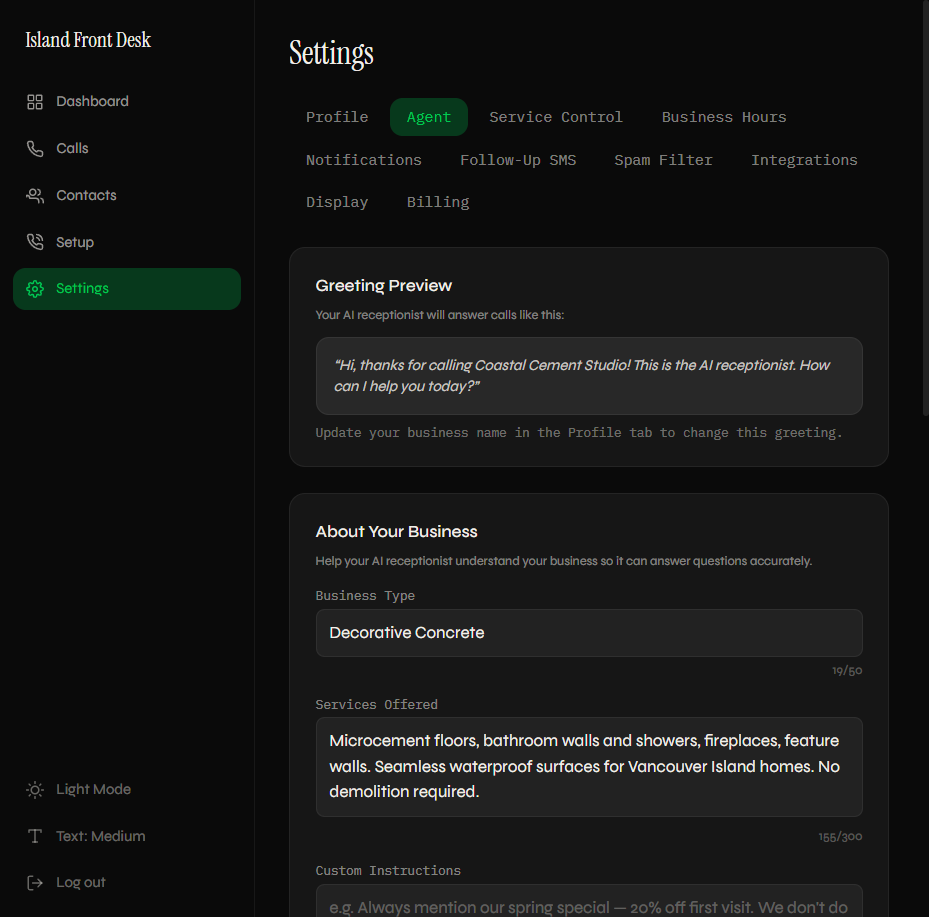Click the Text size icon

tap(34, 836)
